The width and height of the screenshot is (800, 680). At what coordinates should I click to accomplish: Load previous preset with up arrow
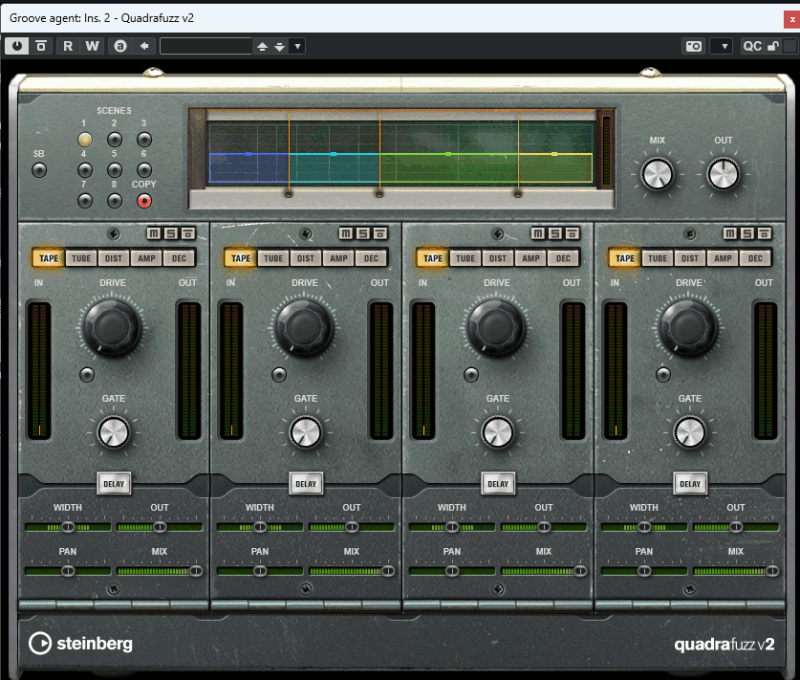[262, 47]
